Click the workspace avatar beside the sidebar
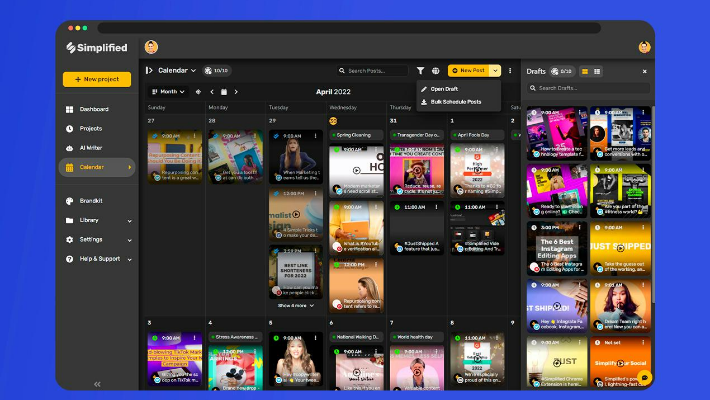The width and height of the screenshot is (710, 400). pyautogui.click(x=151, y=47)
